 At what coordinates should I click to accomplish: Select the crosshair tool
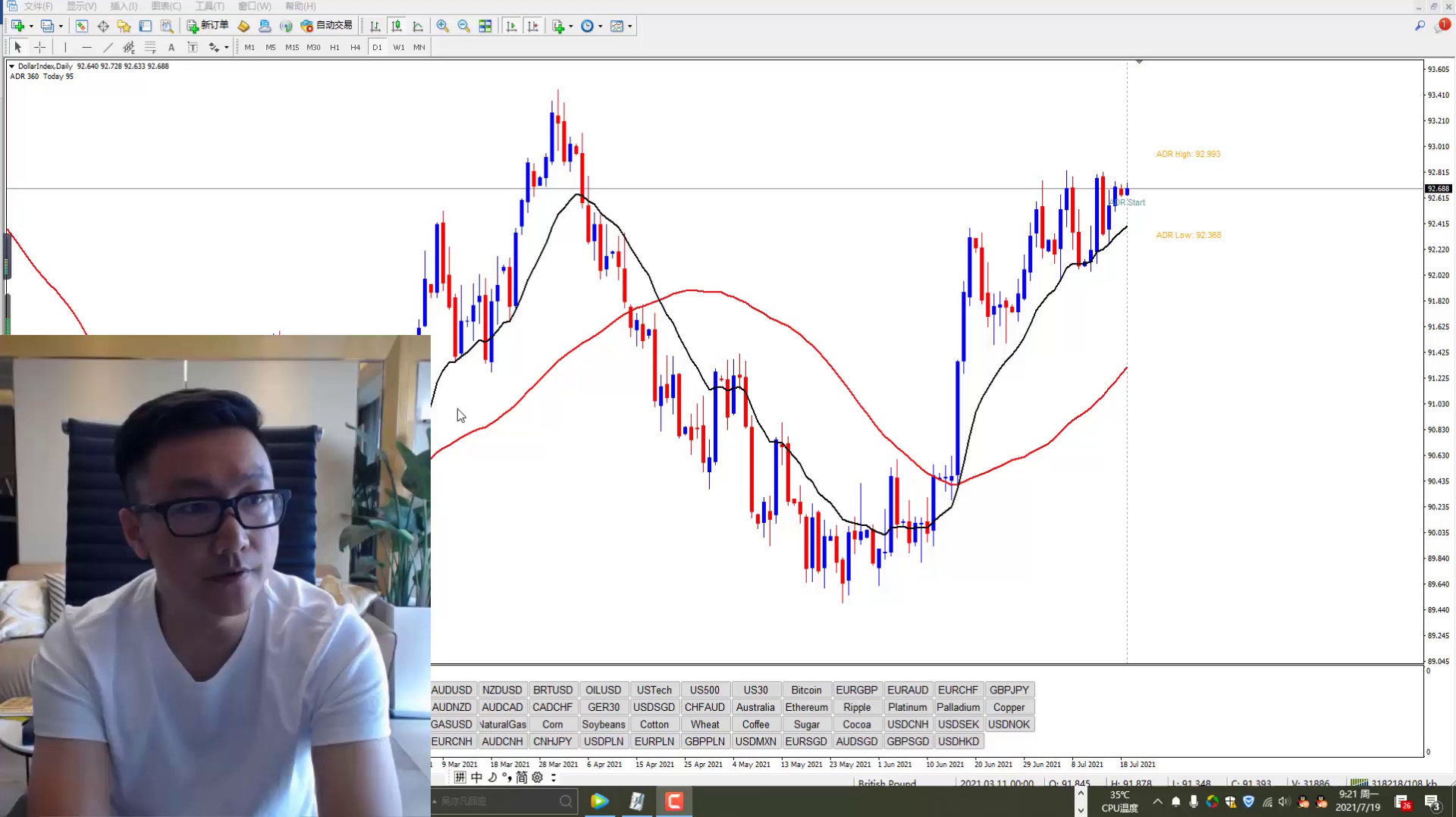tap(39, 47)
